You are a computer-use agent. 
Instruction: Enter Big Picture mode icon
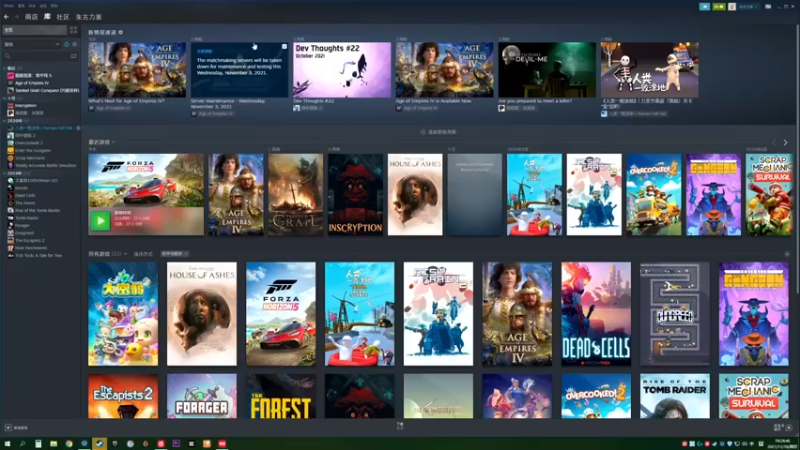pyautogui.click(x=768, y=7)
